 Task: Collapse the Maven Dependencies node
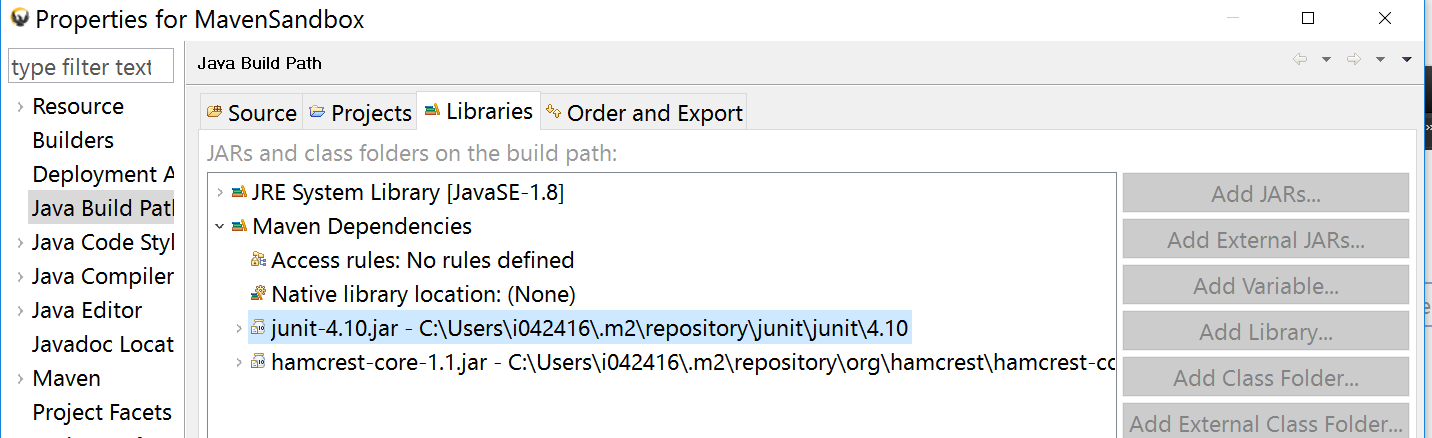(x=220, y=226)
